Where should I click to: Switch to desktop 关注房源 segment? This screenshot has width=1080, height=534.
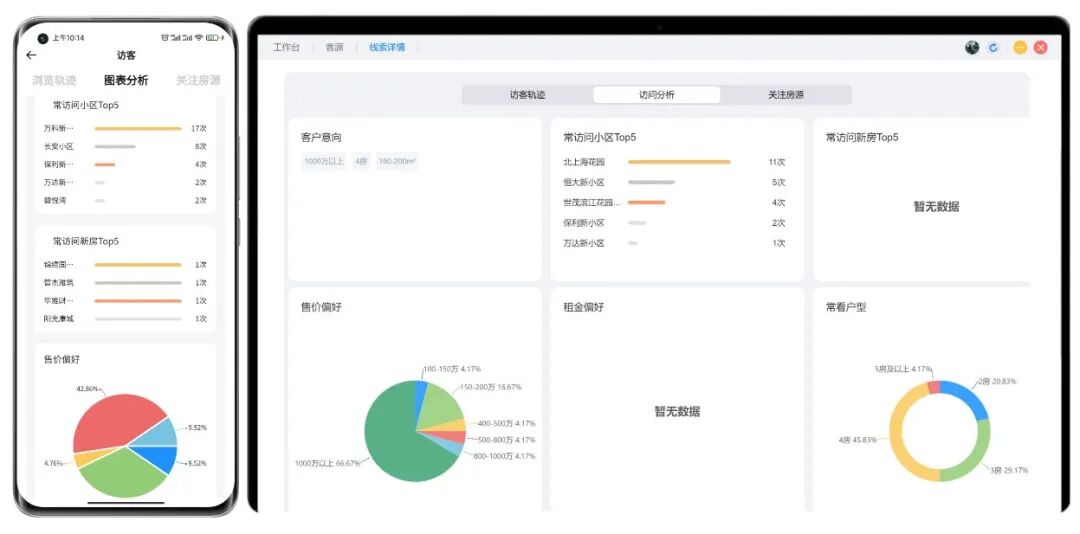click(x=786, y=95)
